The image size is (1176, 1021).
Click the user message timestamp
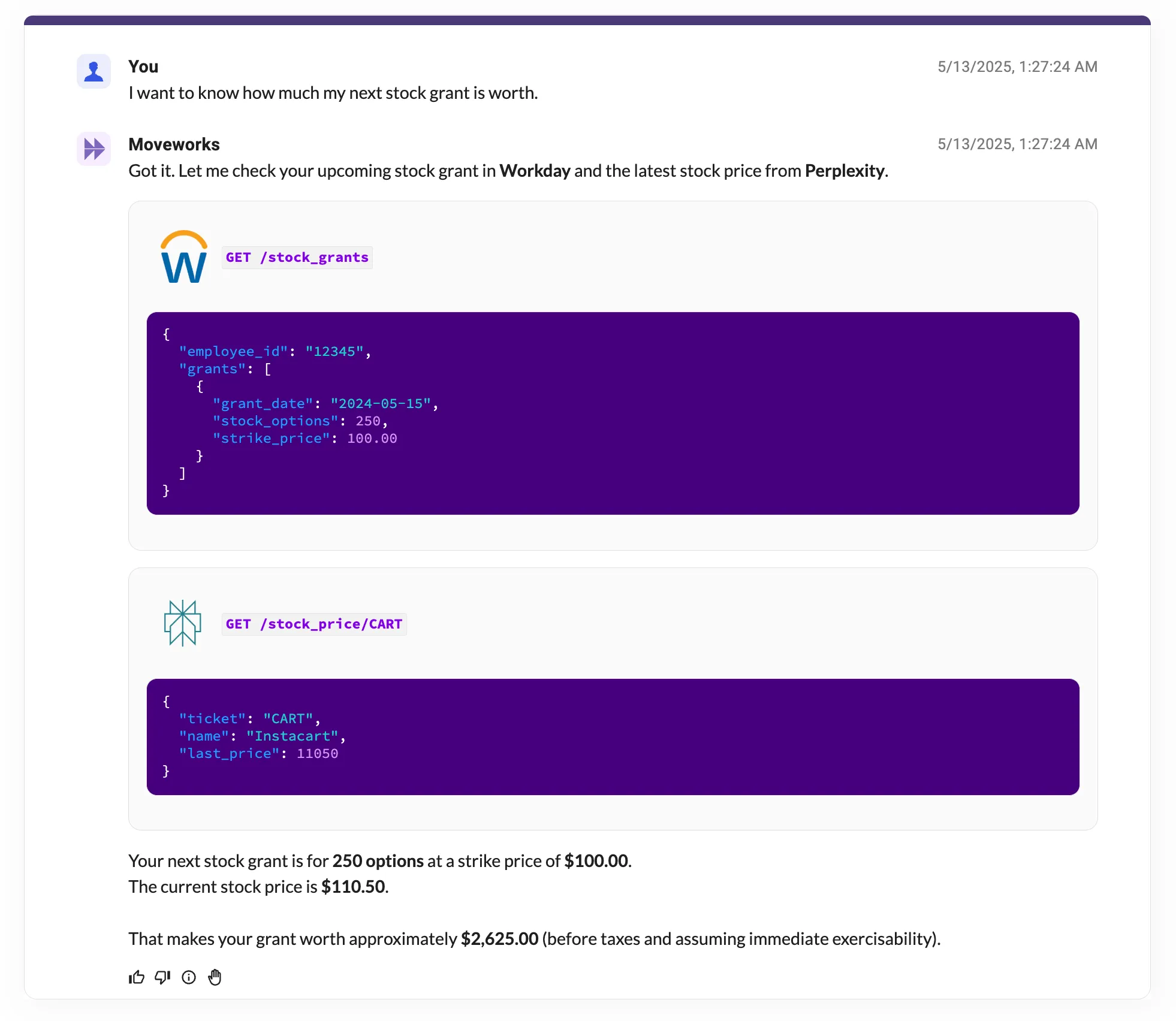coord(1017,67)
